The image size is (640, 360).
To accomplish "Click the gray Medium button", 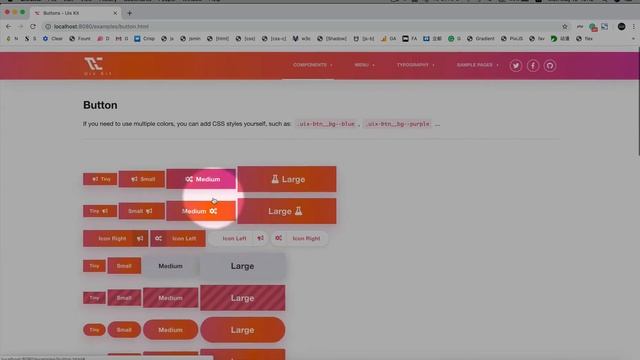I will tap(171, 266).
